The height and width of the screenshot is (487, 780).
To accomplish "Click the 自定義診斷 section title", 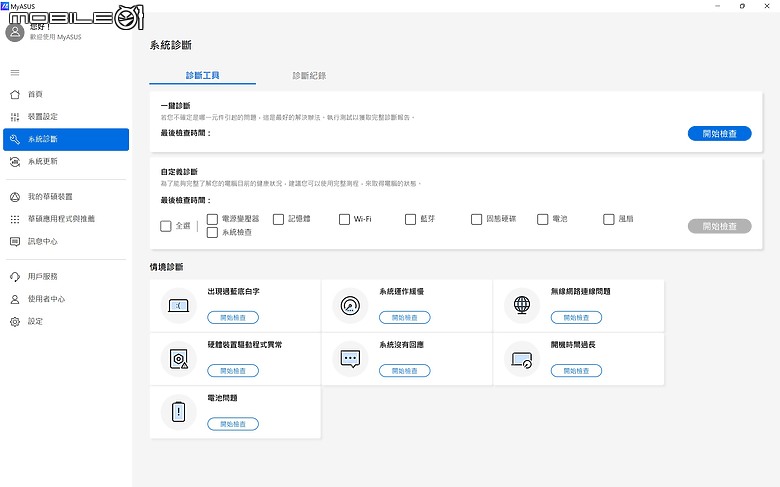I will coord(179,172).
